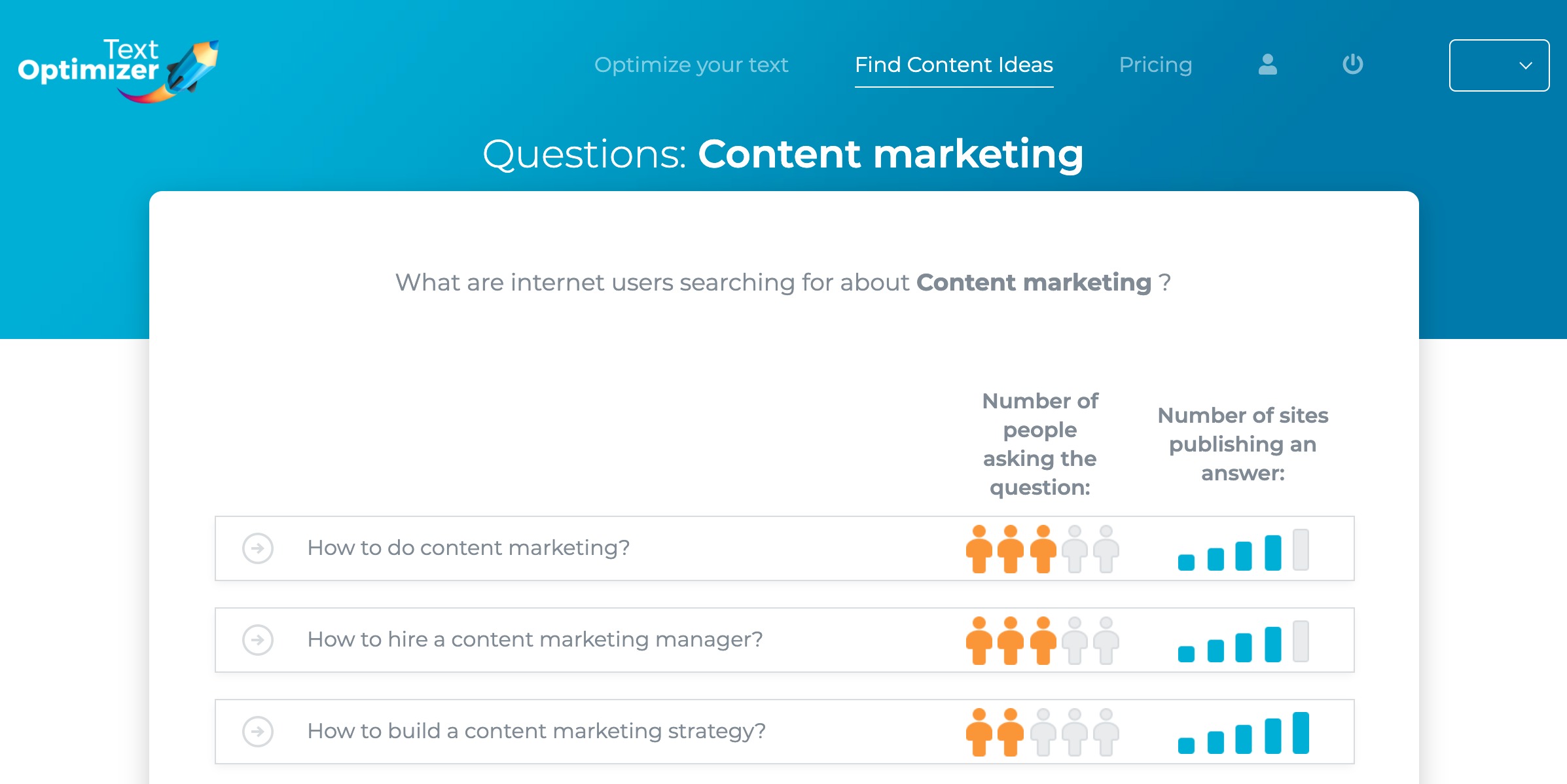Viewport: 1567px width, 784px height.
Task: Expand 'How to build a content marketing strategy?'
Action: 784,732
